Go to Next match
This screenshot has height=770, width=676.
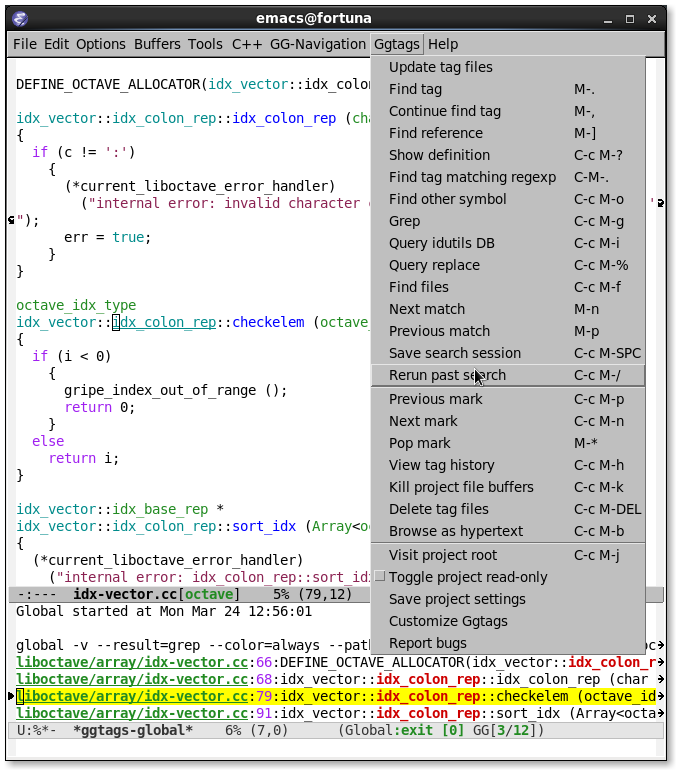click(508, 309)
